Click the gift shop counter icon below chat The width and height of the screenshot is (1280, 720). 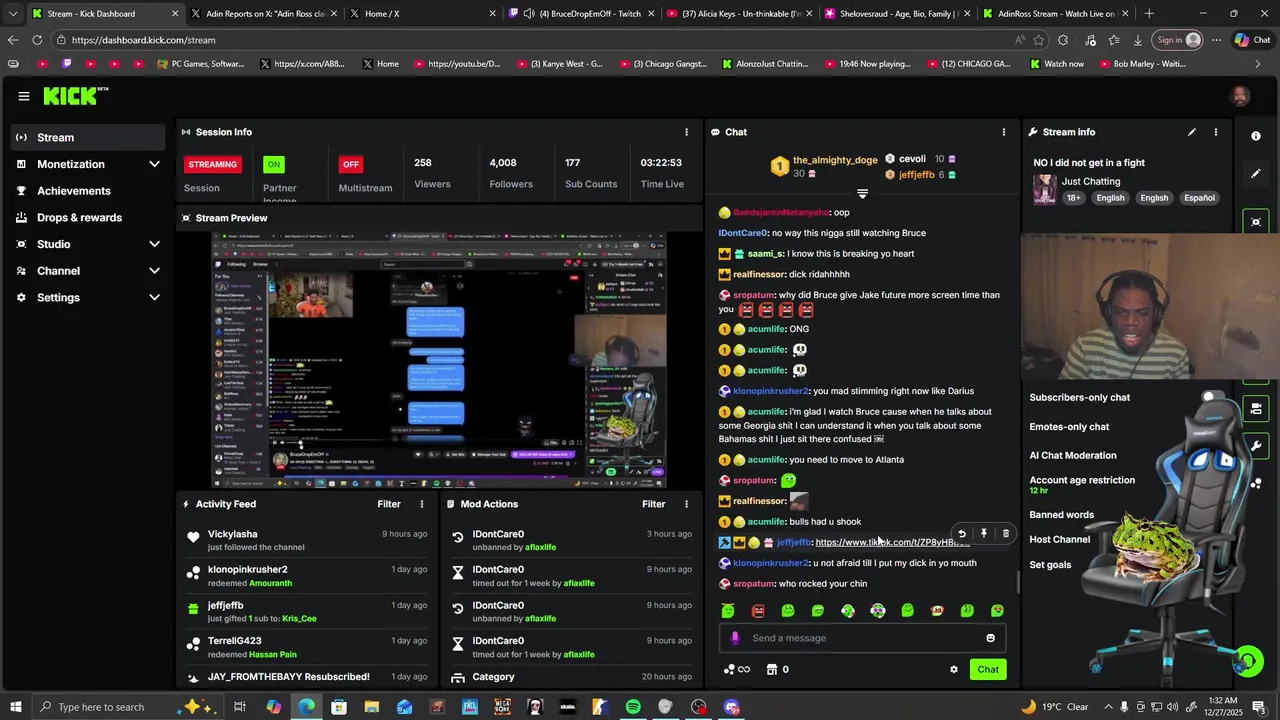pyautogui.click(x=777, y=670)
